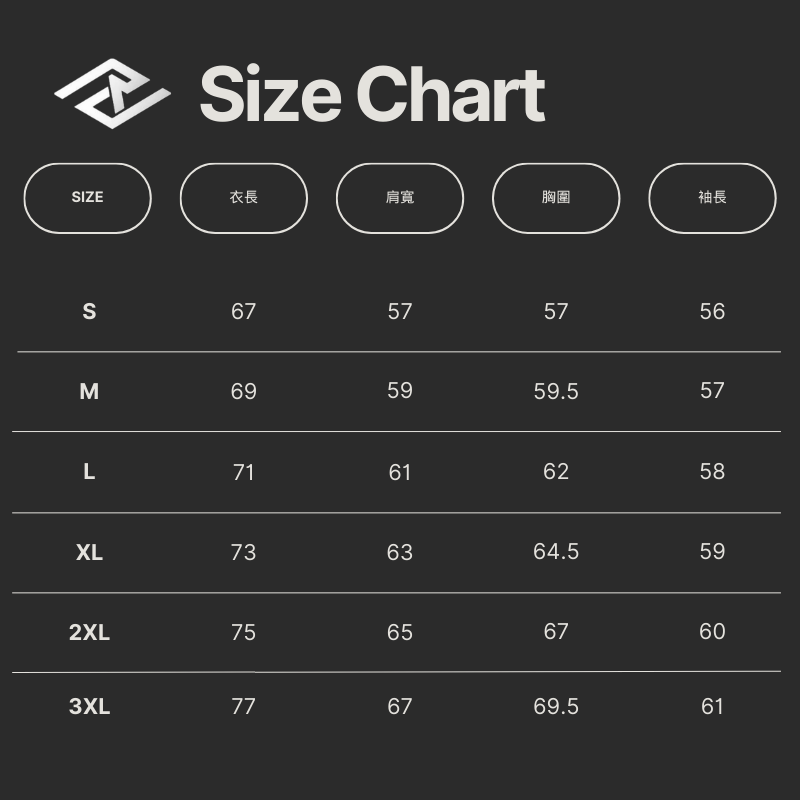
Task: Click the 59.5 chest value for M
Action: pos(556,391)
